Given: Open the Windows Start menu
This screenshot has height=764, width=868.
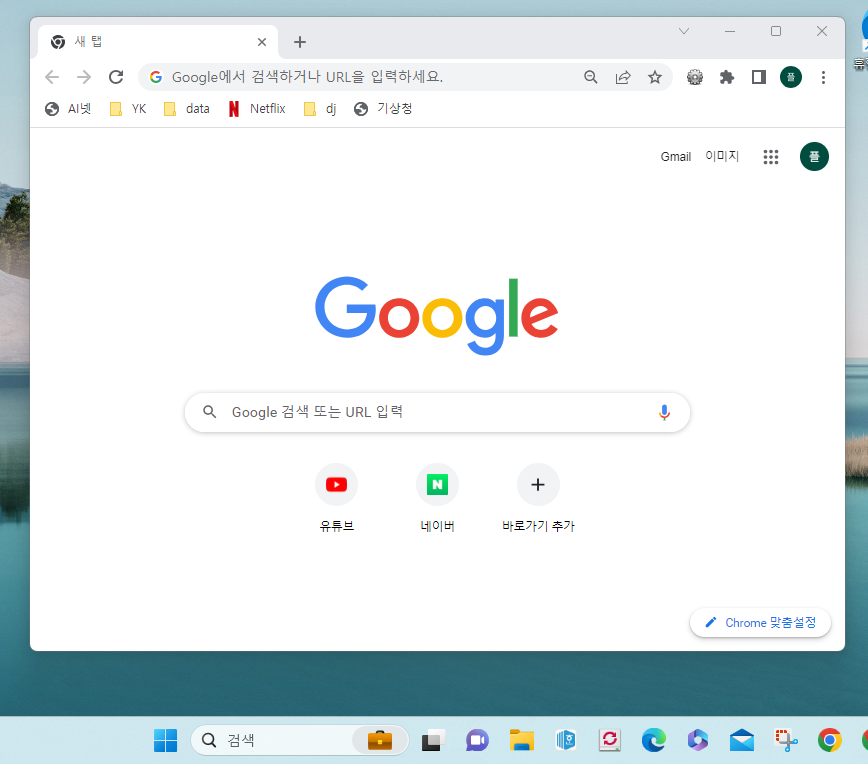Looking at the screenshot, I should point(166,740).
